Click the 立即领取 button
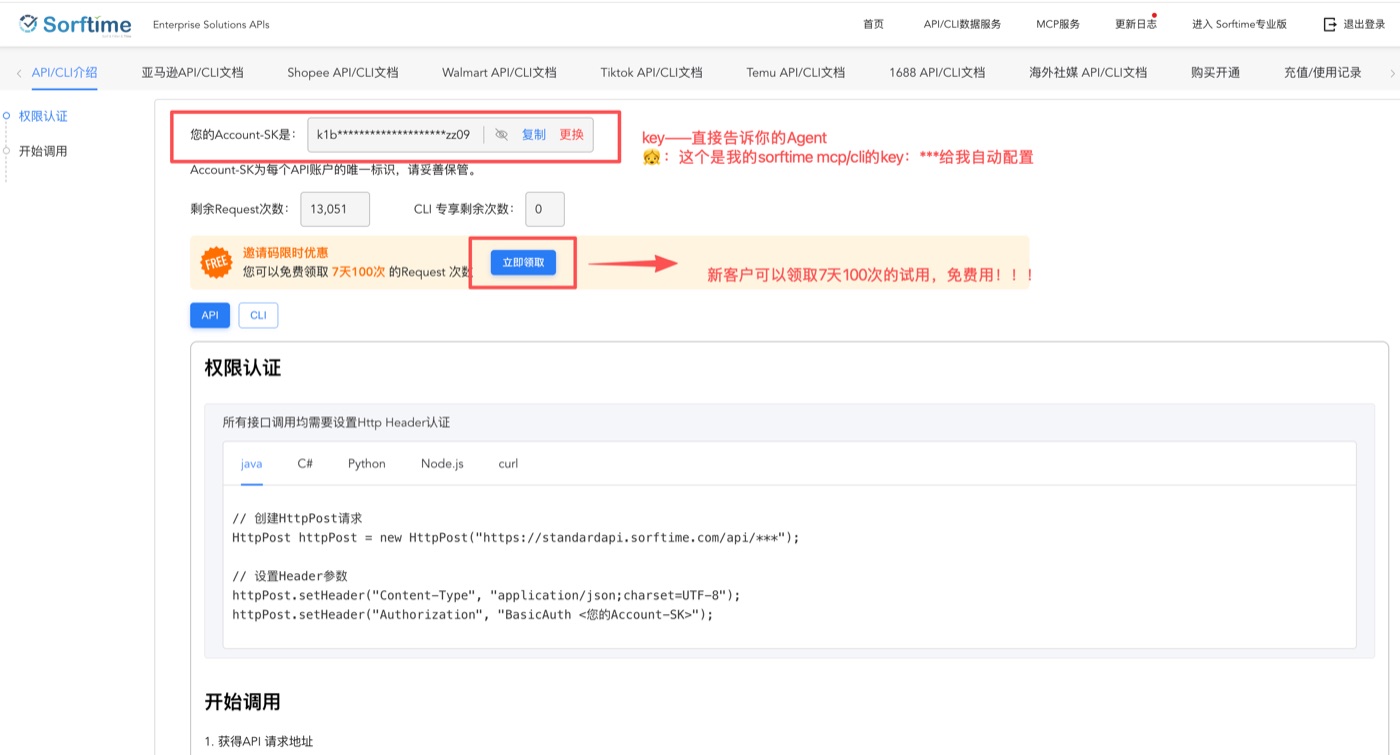The width and height of the screenshot is (1400, 755). [523, 262]
